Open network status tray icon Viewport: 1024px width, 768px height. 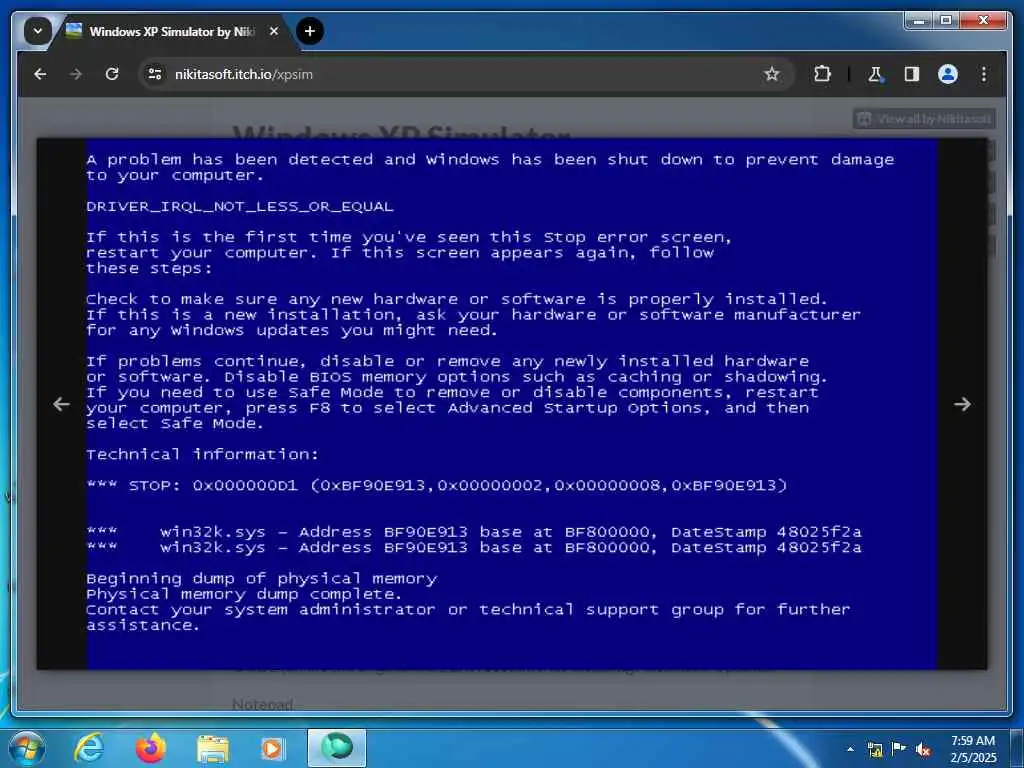pyautogui.click(x=875, y=749)
